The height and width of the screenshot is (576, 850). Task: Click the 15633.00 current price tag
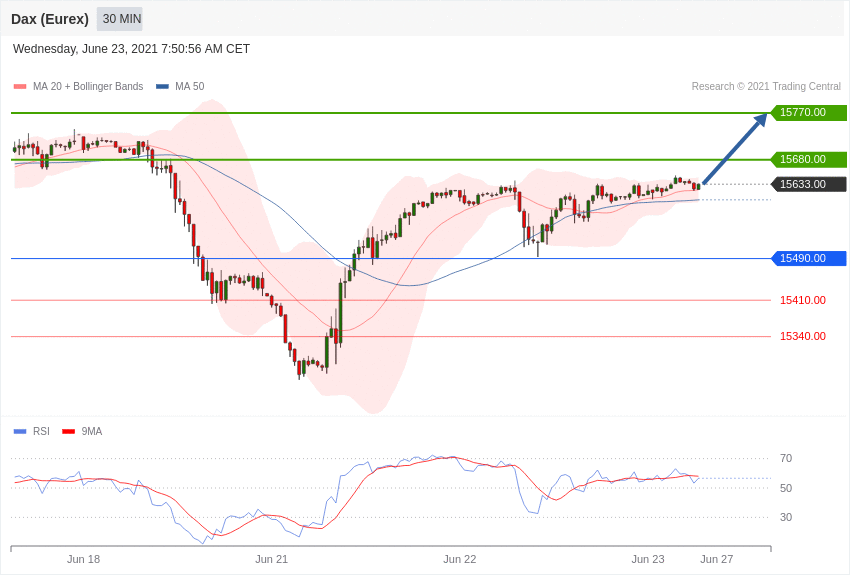point(808,184)
